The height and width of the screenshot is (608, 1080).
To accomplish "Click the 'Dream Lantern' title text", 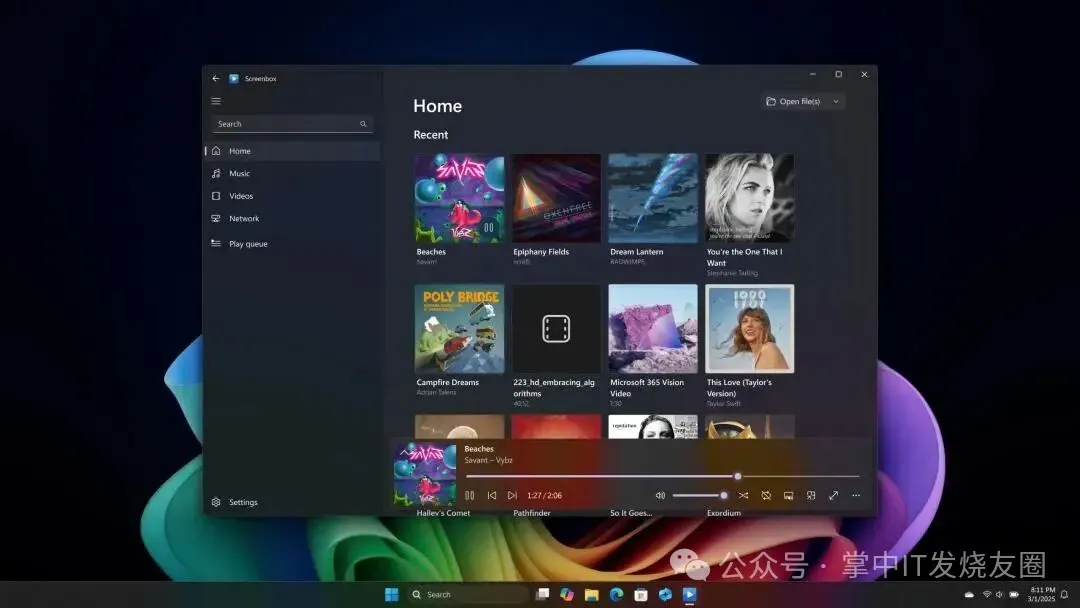I will (636, 252).
